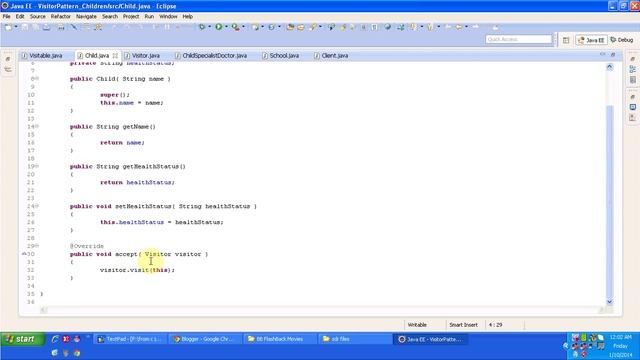Click the editor scroll down arrow
The height and width of the screenshot is (360, 640).
pyautogui.click(x=609, y=302)
